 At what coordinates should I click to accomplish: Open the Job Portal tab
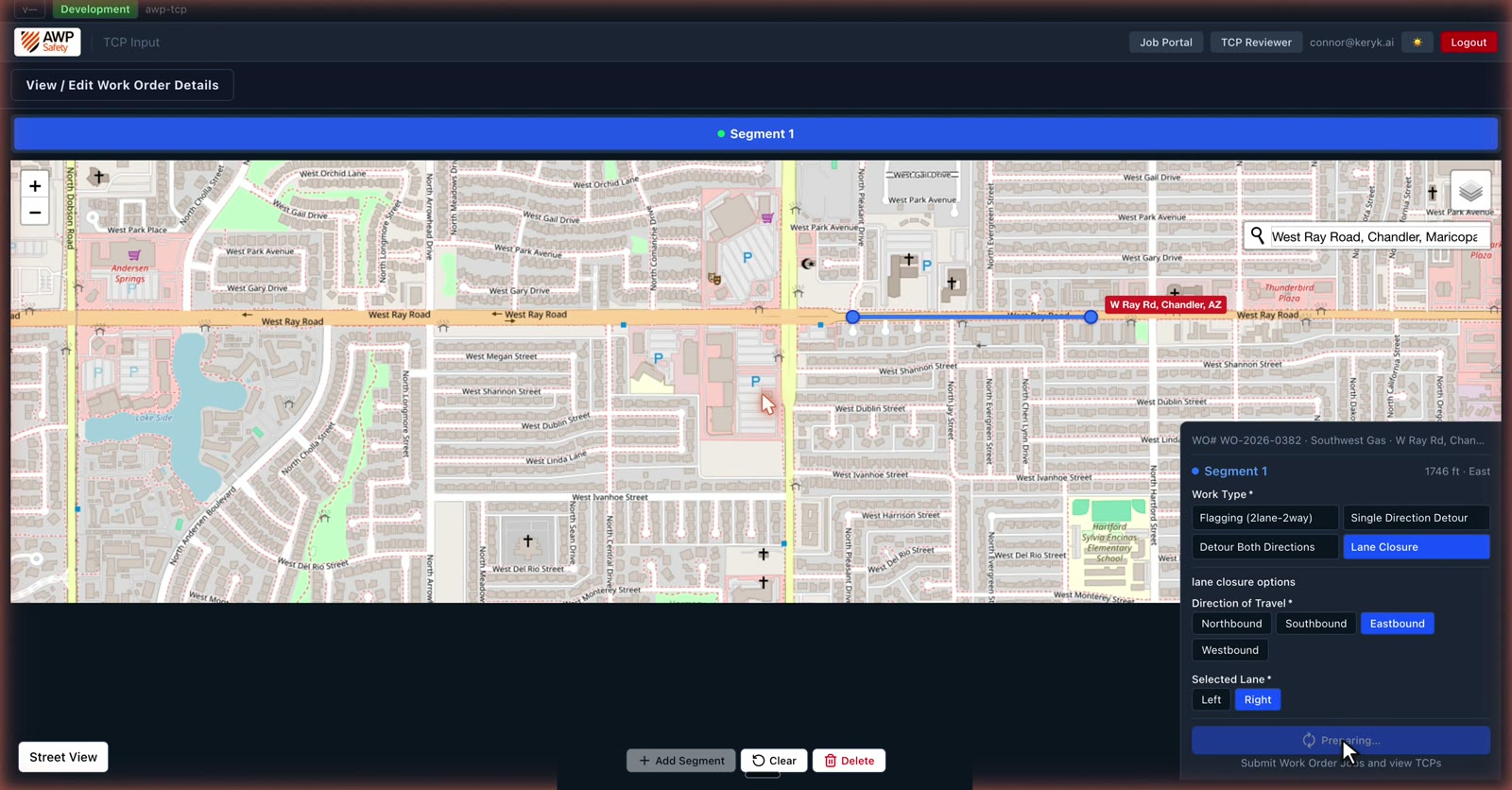[1165, 43]
